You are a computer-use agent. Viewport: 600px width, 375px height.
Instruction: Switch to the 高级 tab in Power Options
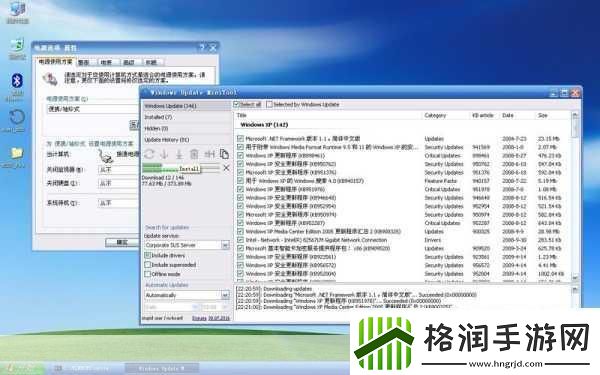(x=129, y=62)
